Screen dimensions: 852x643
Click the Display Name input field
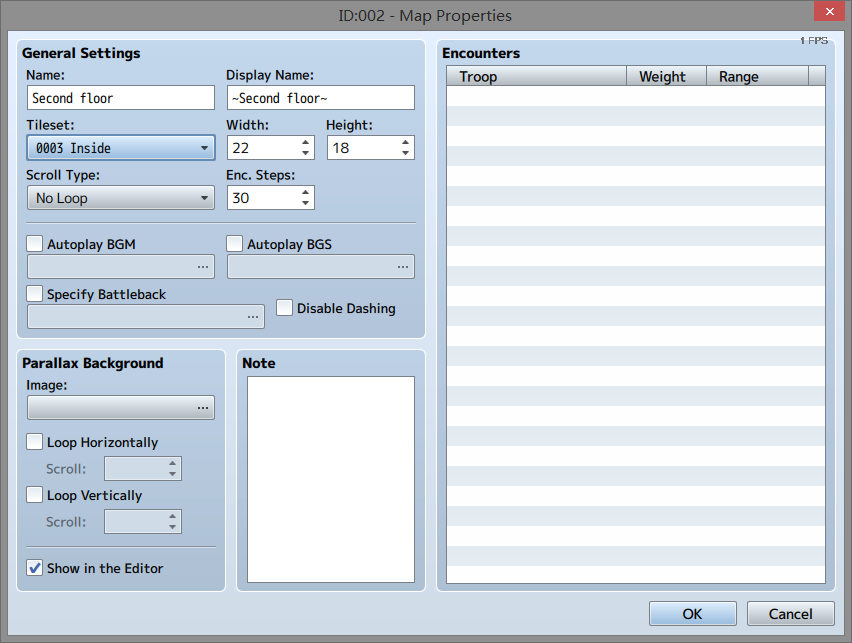click(x=321, y=98)
